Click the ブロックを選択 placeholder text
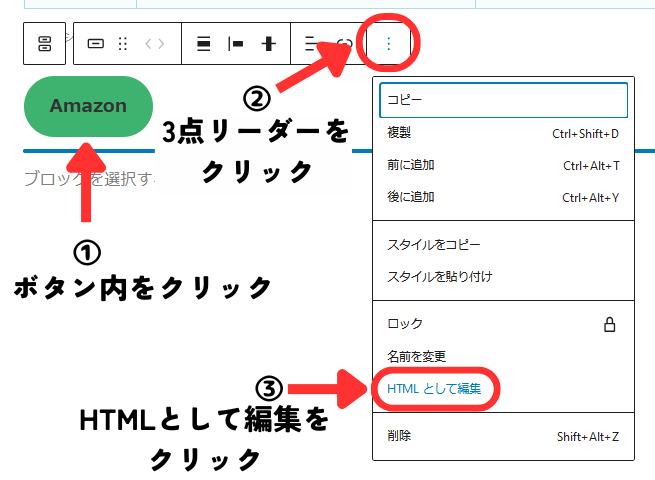 click(x=89, y=179)
